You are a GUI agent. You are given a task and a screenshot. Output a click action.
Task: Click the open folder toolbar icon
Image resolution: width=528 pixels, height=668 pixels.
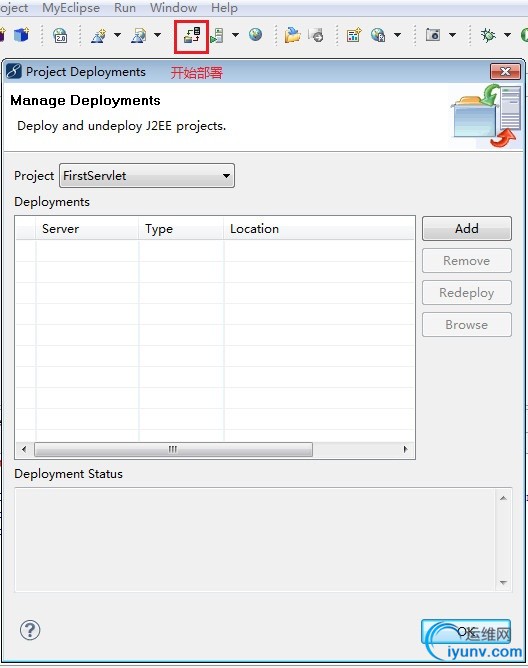point(292,35)
